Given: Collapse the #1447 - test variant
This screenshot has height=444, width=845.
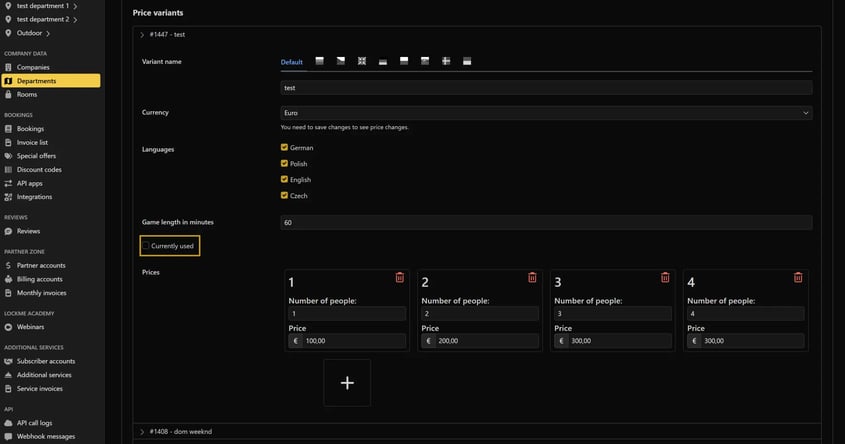Looking at the screenshot, I should [142, 35].
